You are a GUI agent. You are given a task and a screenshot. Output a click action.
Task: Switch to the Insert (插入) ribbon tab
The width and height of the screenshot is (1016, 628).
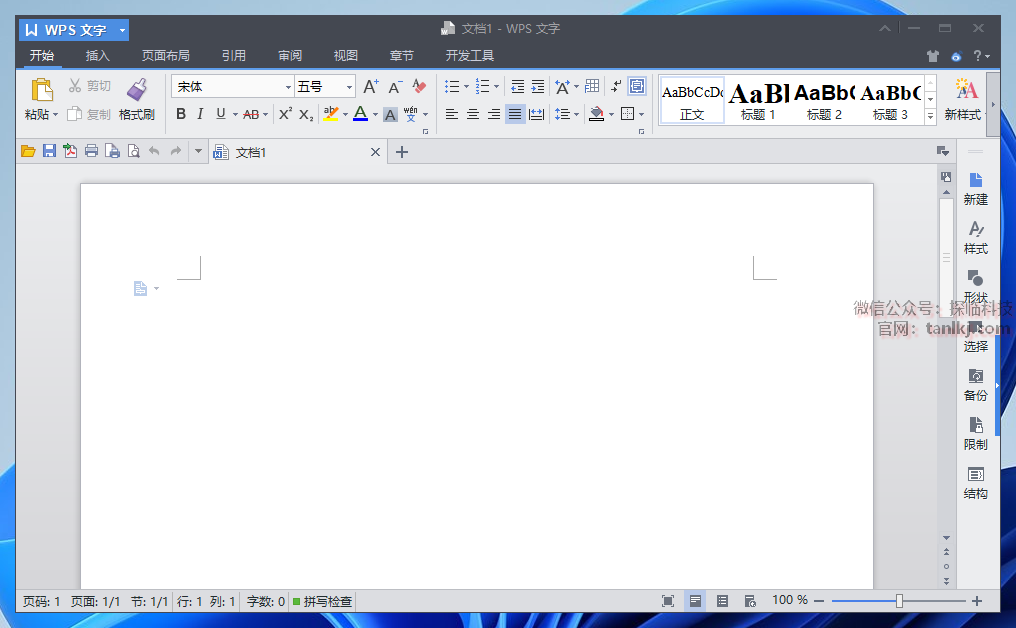(98, 56)
